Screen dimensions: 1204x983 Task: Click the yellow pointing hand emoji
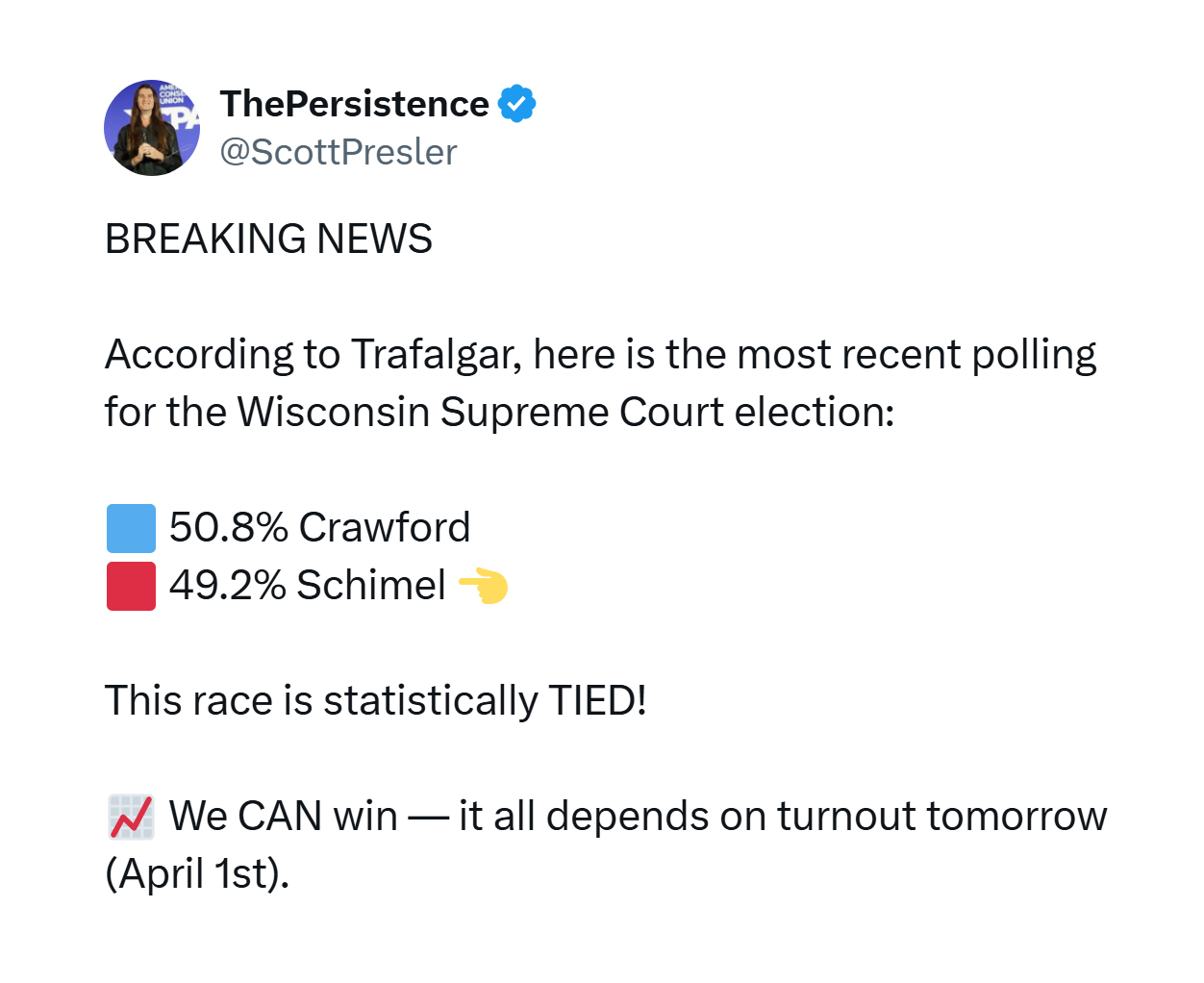click(x=483, y=585)
